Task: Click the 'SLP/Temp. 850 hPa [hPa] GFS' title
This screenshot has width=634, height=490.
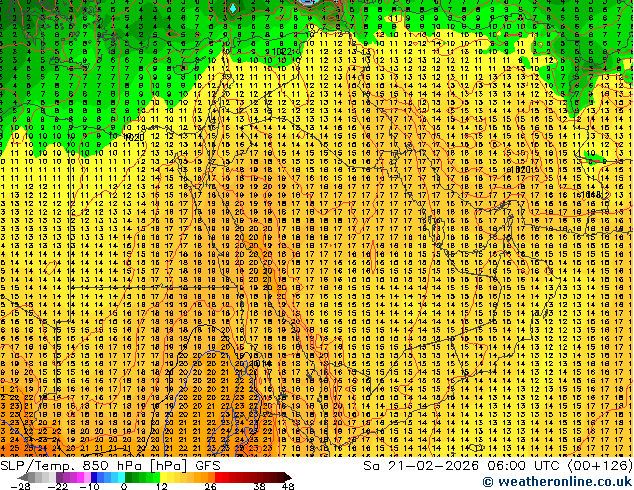Action: pyautogui.click(x=110, y=465)
